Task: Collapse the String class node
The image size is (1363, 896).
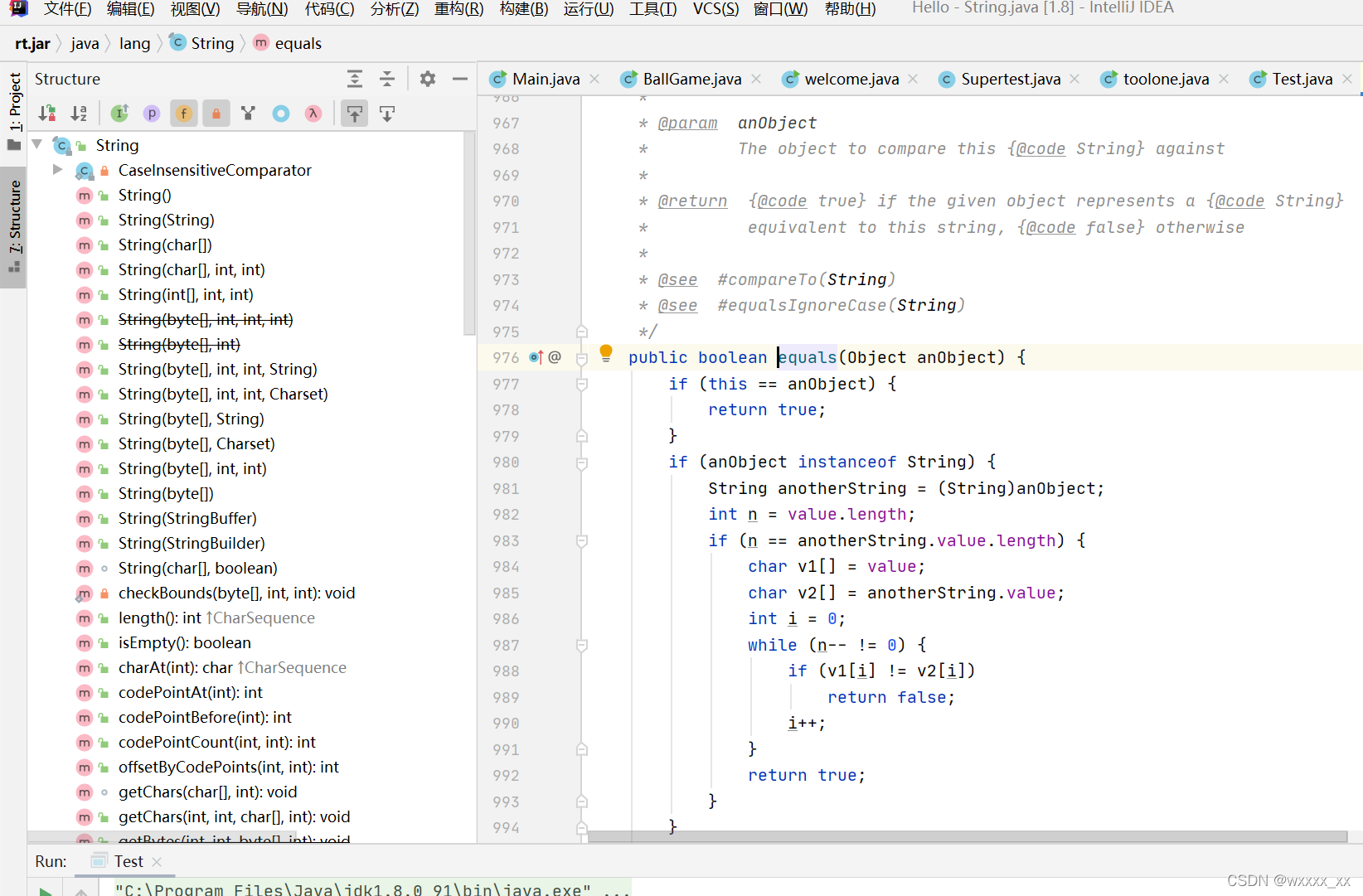Action: click(x=36, y=144)
